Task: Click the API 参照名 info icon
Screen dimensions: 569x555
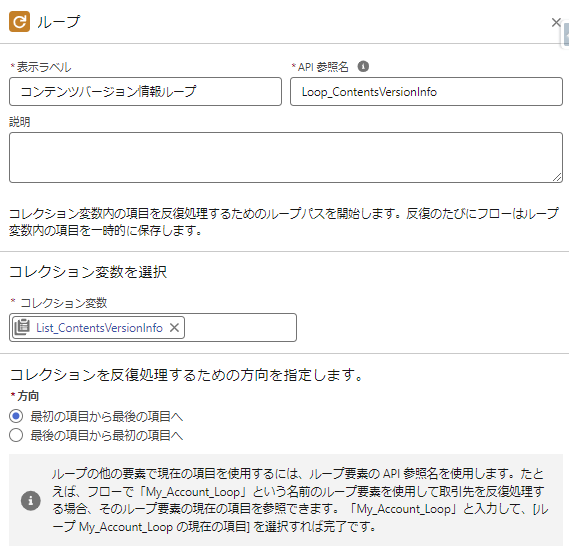Action: (363, 66)
